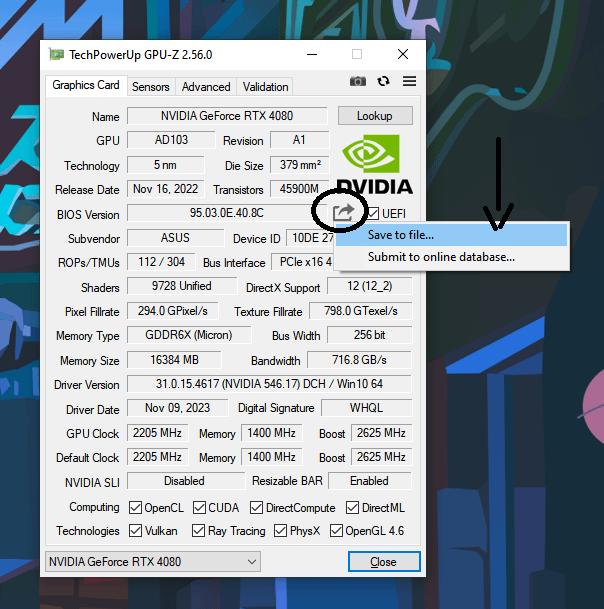Click the Release Date Nov 16, 2022
Viewport: 604px width, 609px height.
[x=165, y=189]
